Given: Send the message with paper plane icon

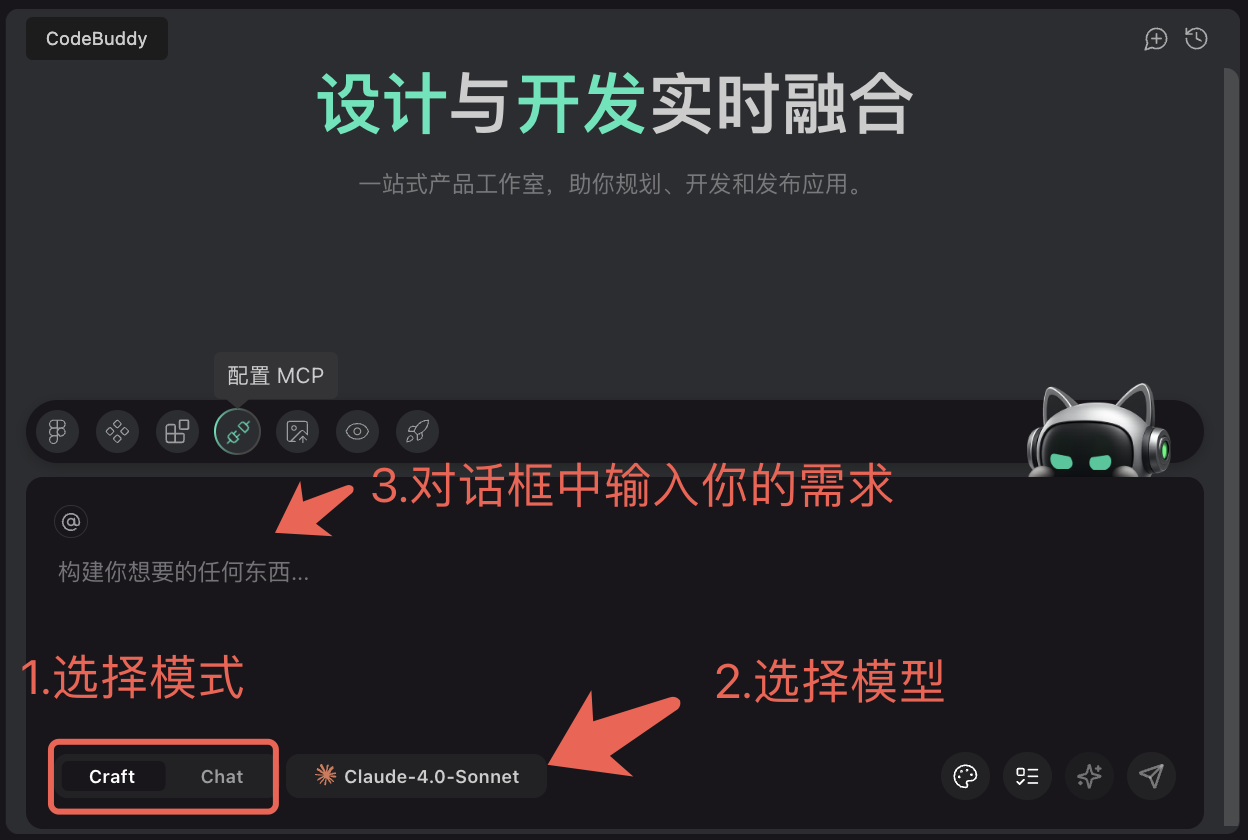Looking at the screenshot, I should pyautogui.click(x=1151, y=776).
